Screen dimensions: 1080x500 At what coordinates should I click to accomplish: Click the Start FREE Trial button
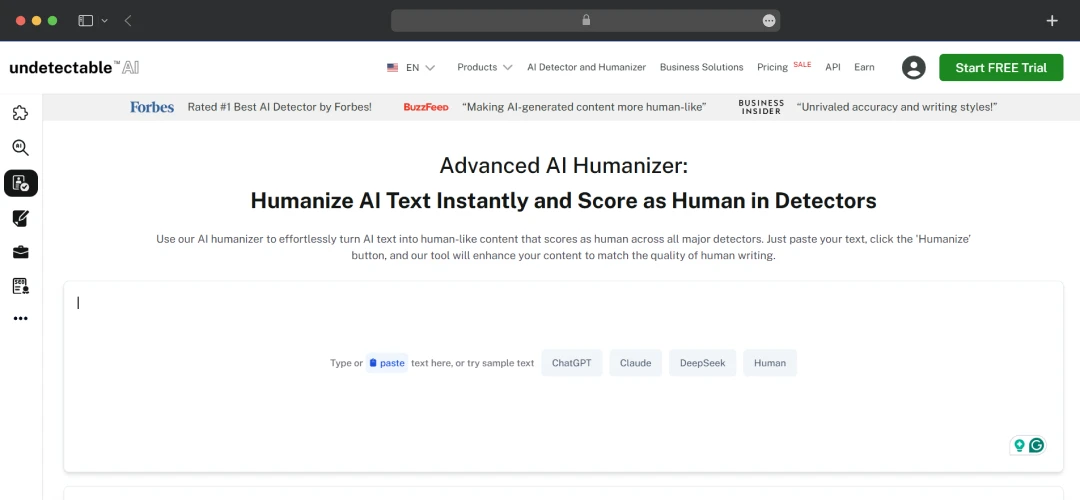[1001, 67]
